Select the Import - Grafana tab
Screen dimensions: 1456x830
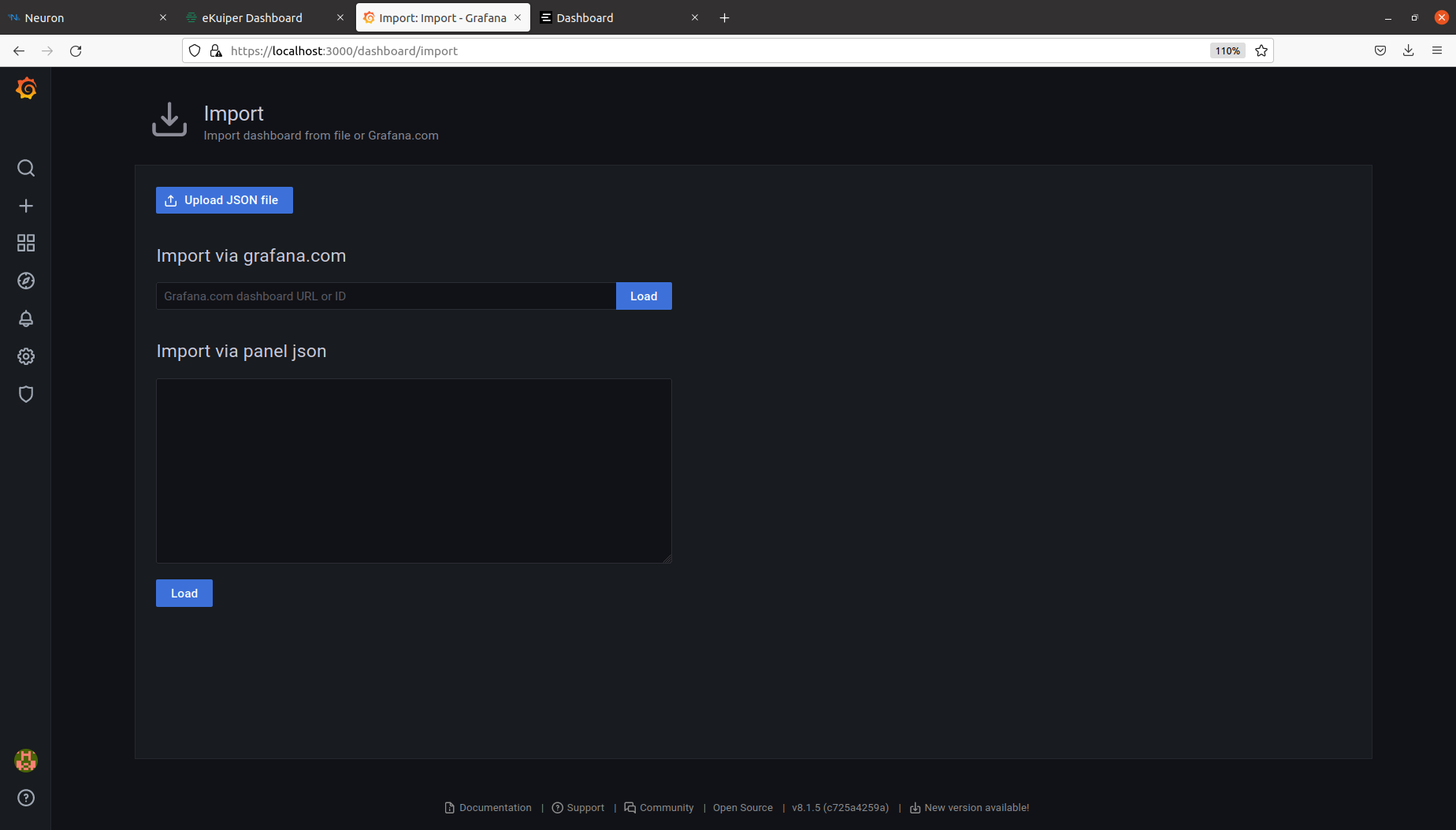pyautogui.click(x=443, y=17)
